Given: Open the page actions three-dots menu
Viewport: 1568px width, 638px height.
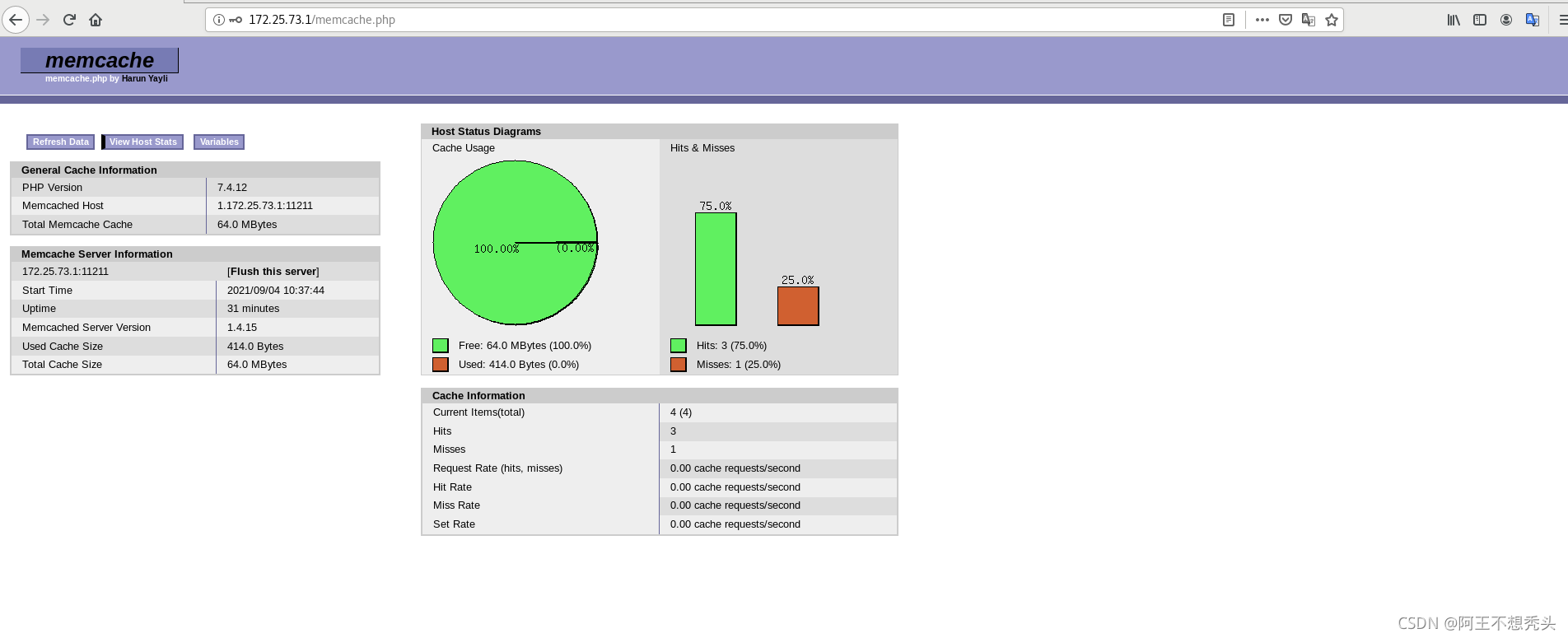Looking at the screenshot, I should pyautogui.click(x=1262, y=20).
